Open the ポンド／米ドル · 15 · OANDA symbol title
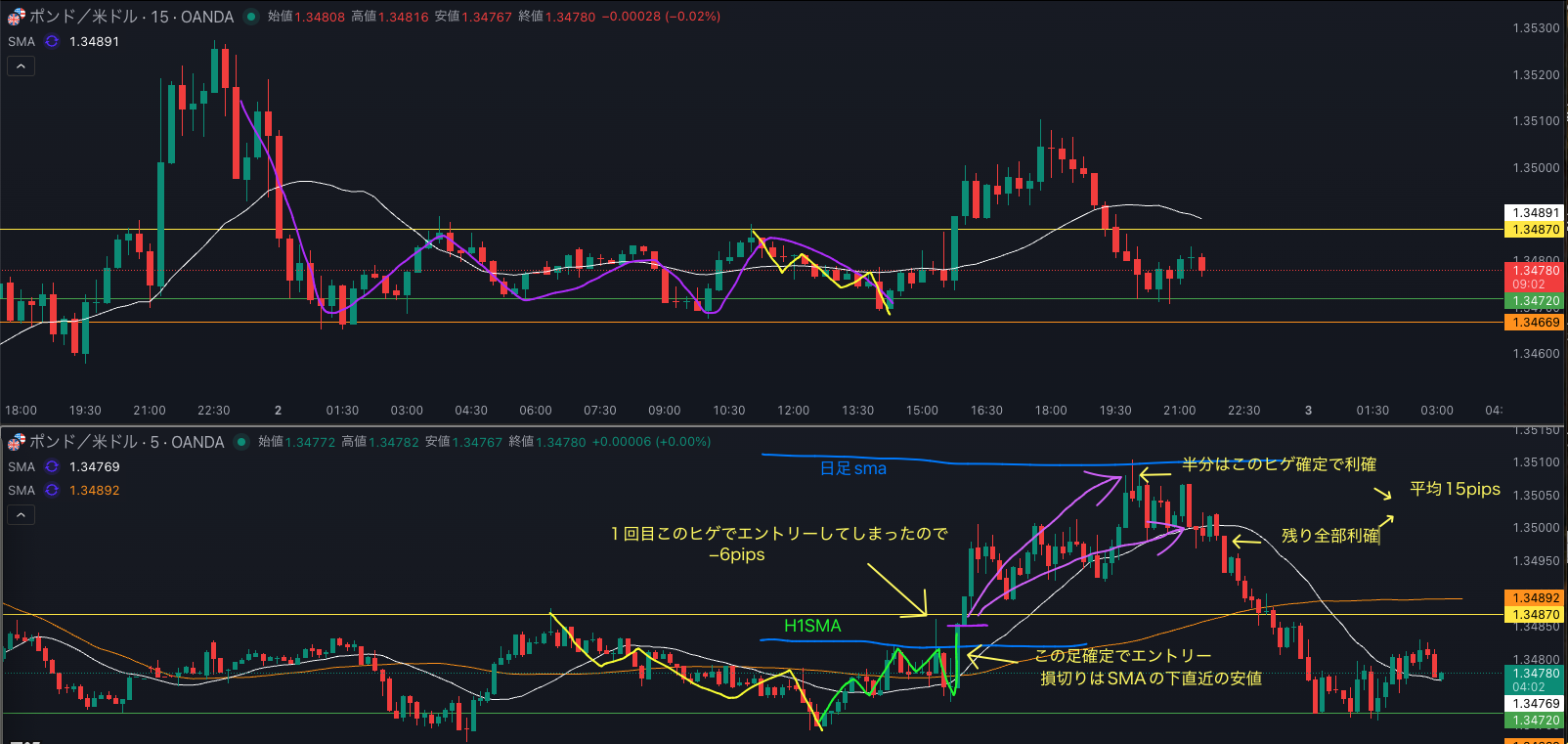Image resolution: width=1568 pixels, height=744 pixels. pyautogui.click(x=132, y=17)
